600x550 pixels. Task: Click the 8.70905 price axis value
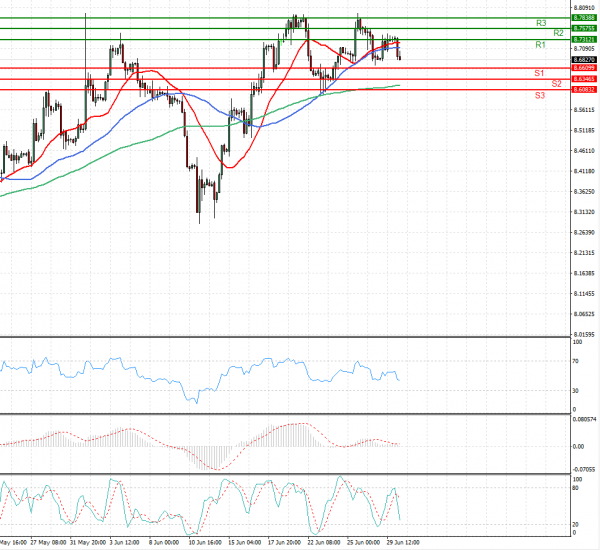(584, 49)
